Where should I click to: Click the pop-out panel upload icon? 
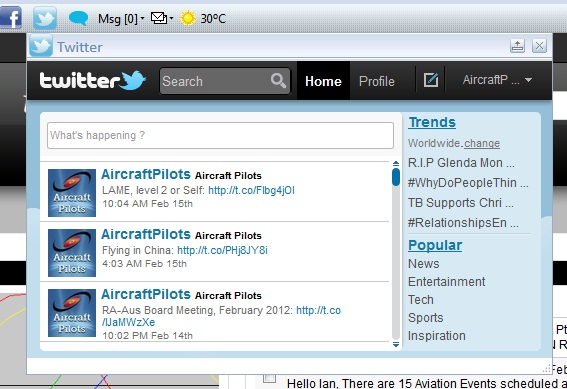tap(517, 46)
